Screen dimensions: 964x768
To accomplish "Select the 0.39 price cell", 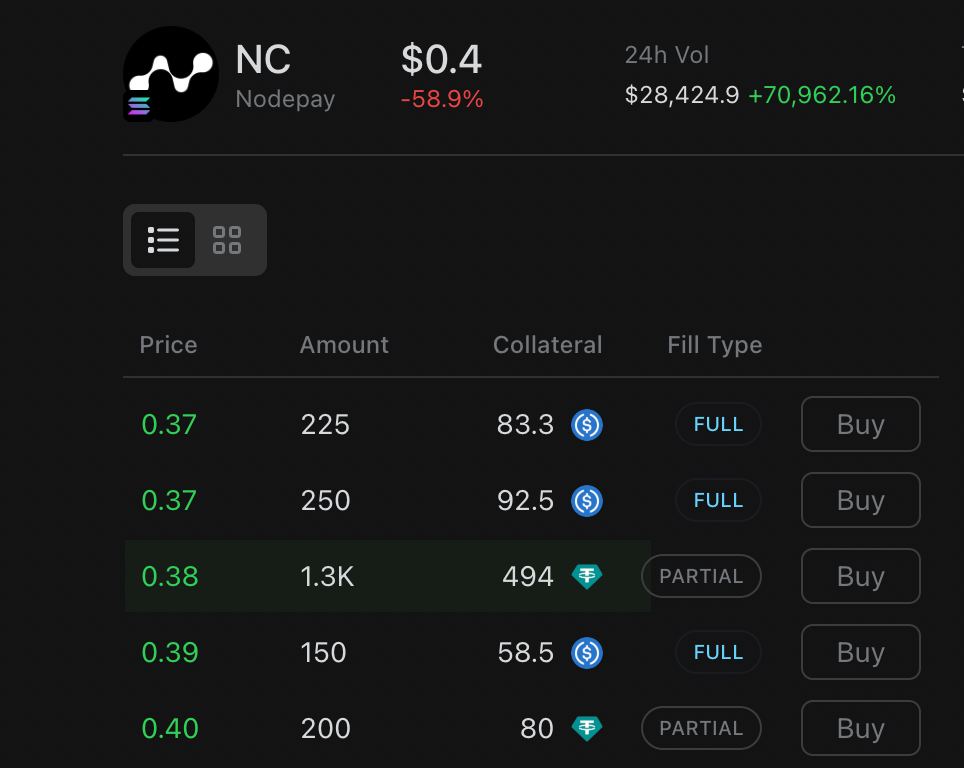I will click(170, 652).
